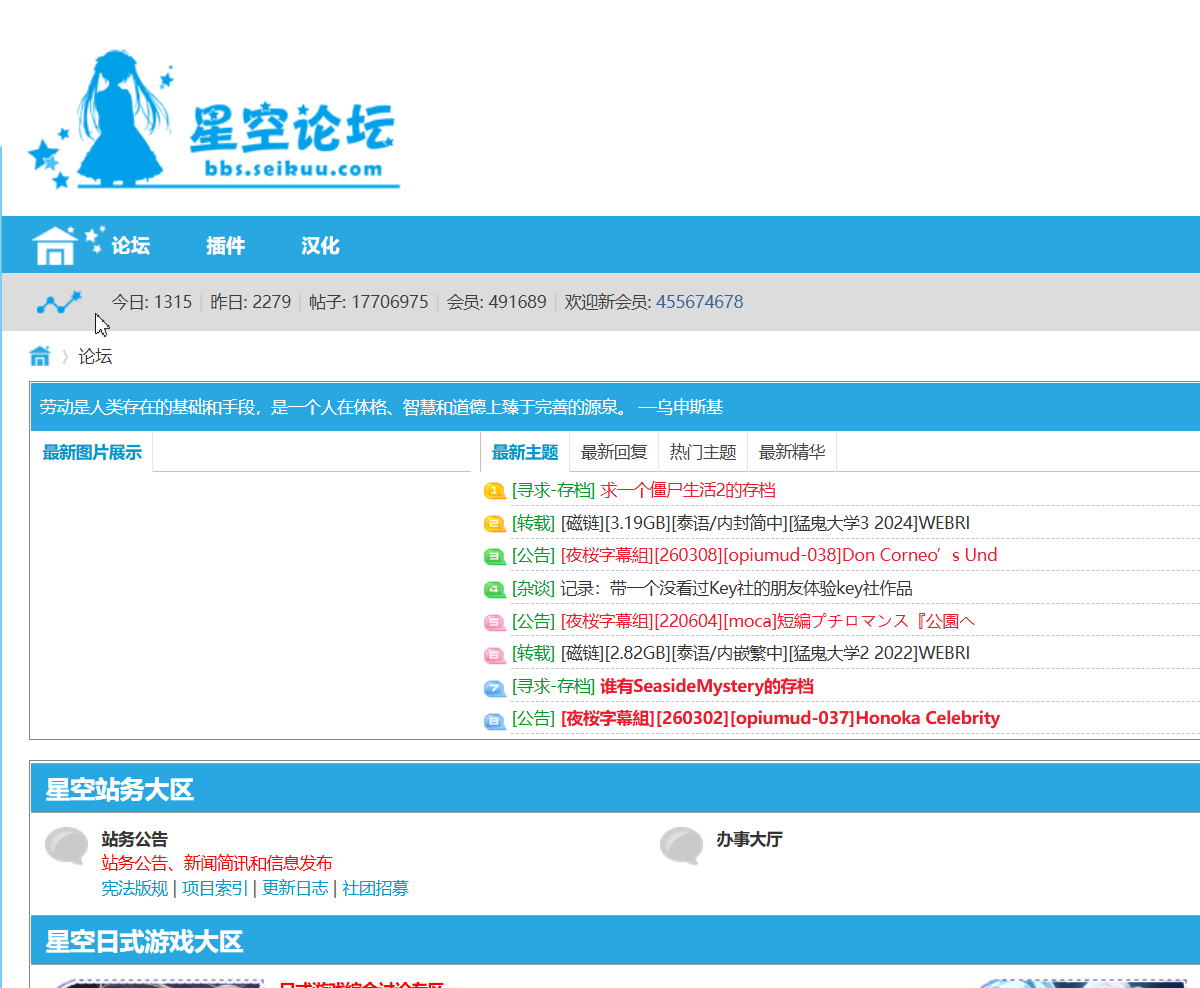This screenshot has width=1200, height=988.
Task: Click the number 1 rank badge icon
Action: point(494,491)
